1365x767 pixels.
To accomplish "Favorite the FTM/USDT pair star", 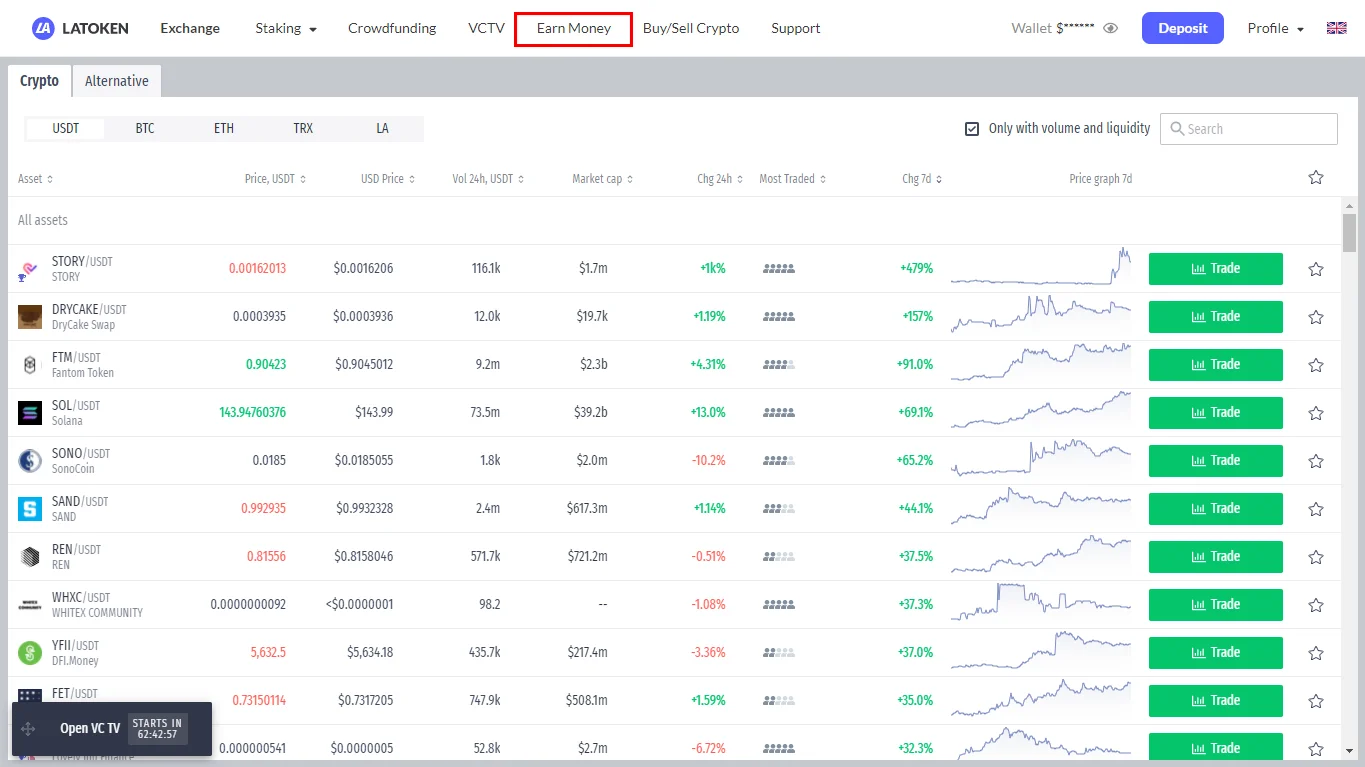I will pos(1316,365).
